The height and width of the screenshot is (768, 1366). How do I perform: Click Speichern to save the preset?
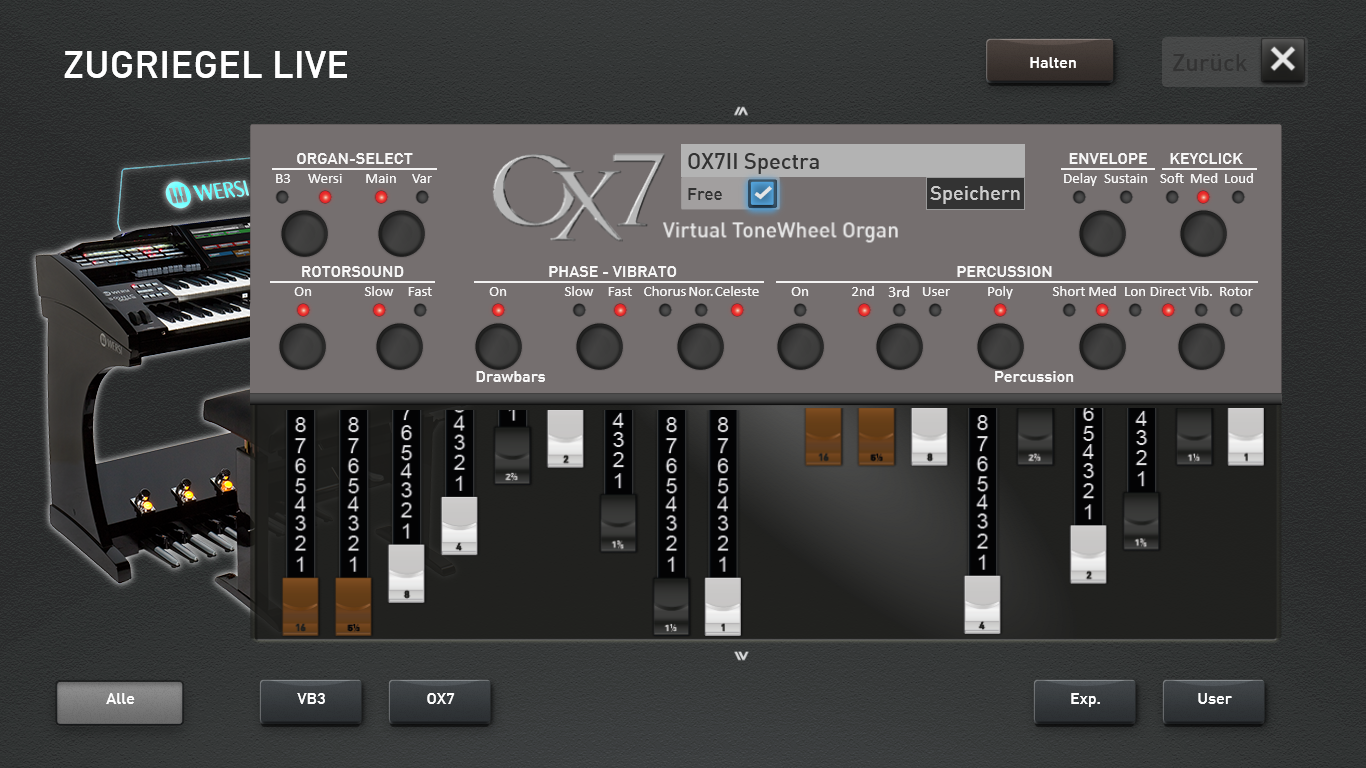coord(975,194)
